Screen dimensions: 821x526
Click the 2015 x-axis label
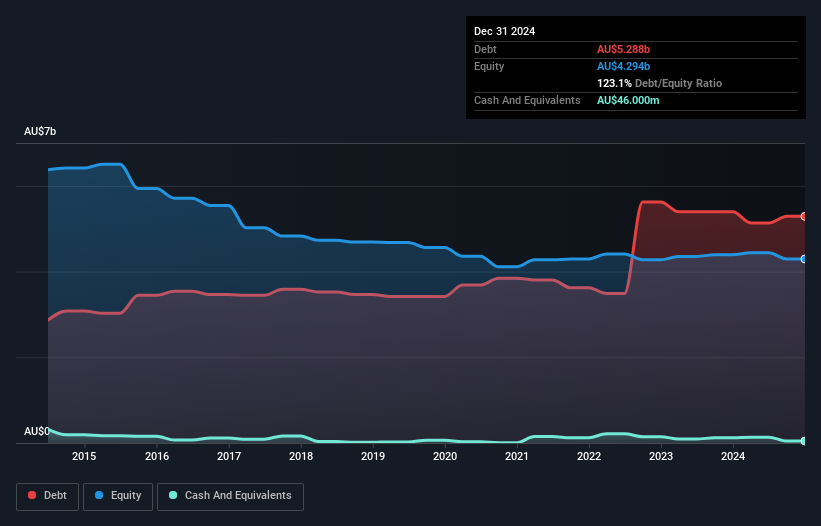pyautogui.click(x=84, y=456)
